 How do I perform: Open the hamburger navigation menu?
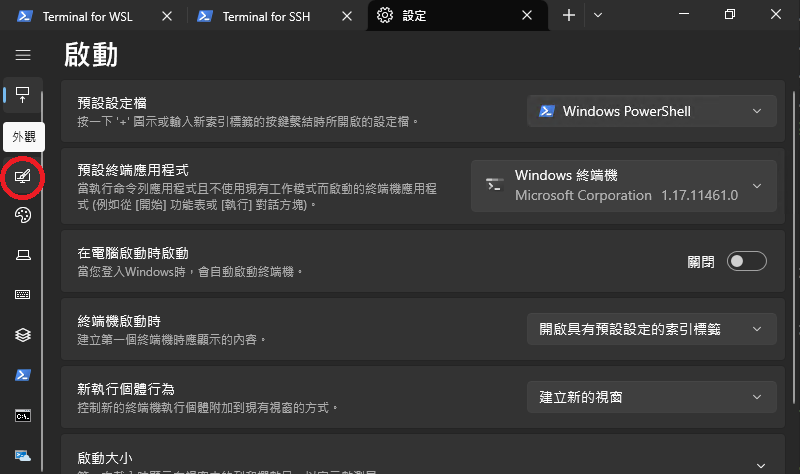click(22, 55)
